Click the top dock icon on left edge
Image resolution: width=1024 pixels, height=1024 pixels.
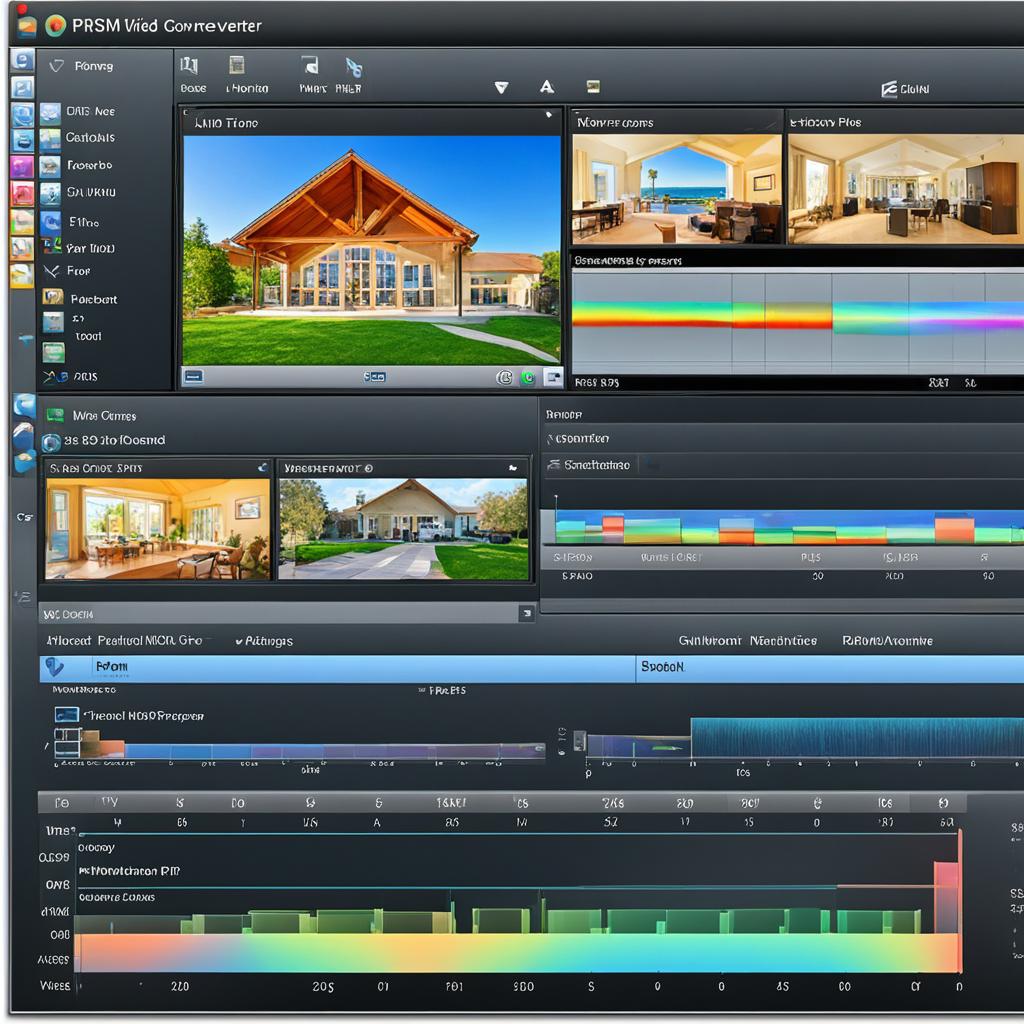22,61
